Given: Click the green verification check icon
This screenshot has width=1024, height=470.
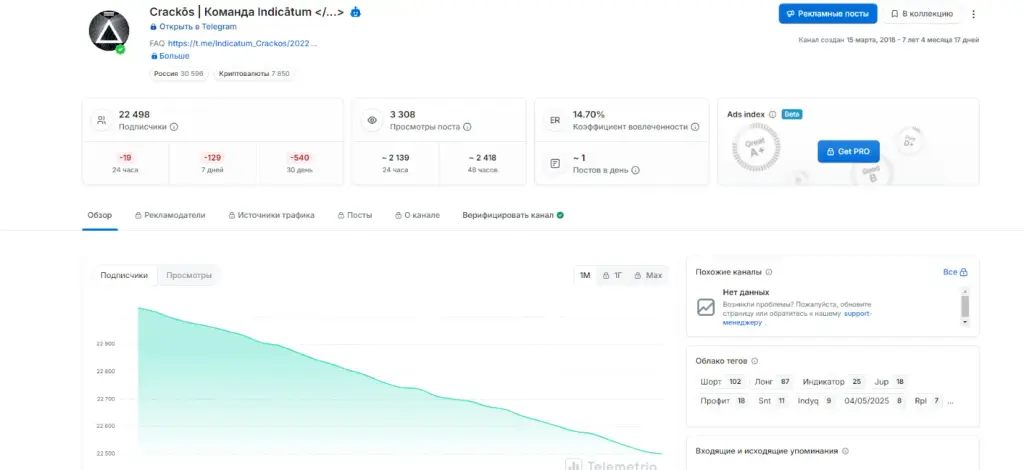Looking at the screenshot, I should pos(560,215).
